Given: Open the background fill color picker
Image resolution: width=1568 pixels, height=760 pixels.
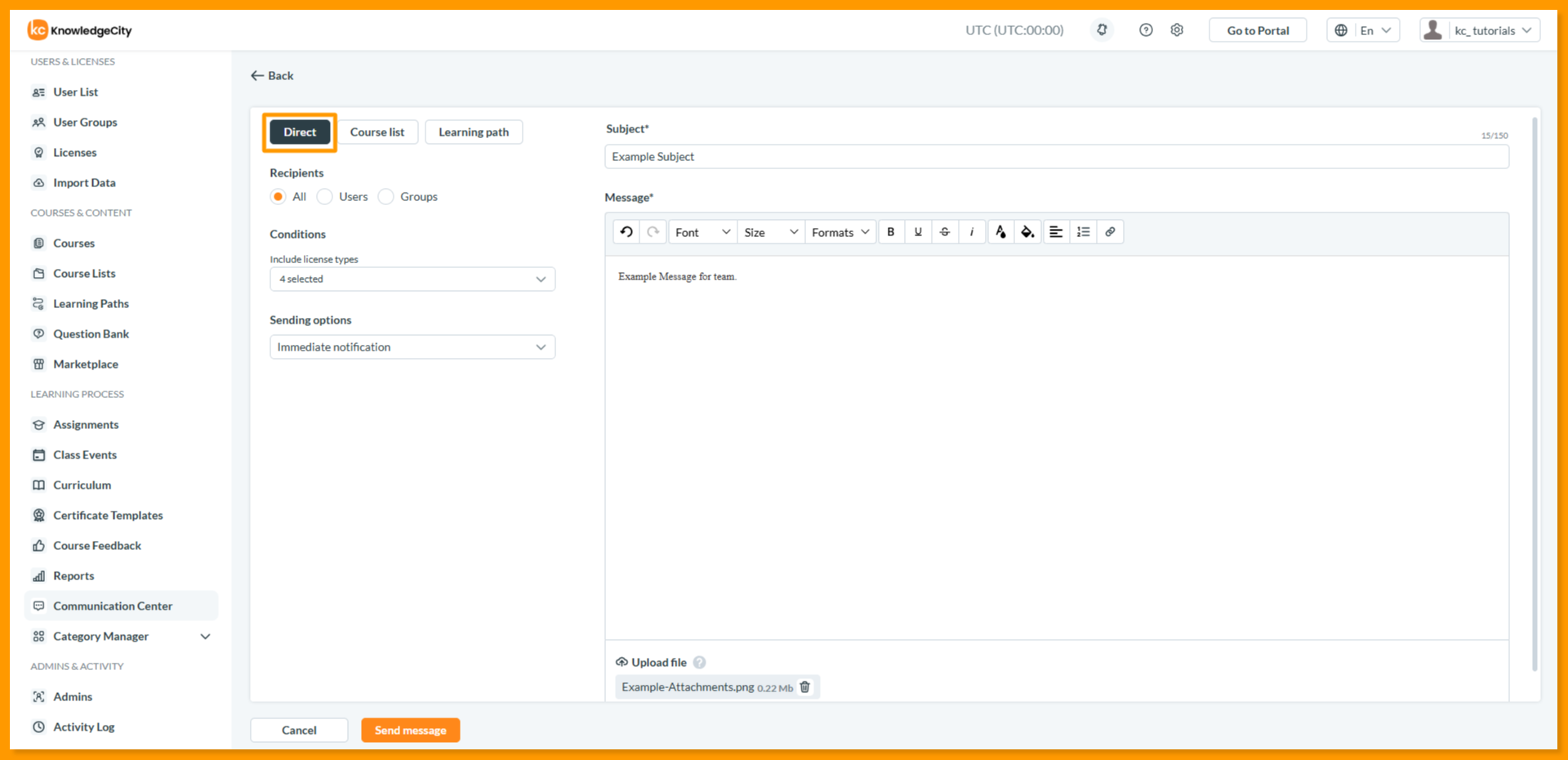Looking at the screenshot, I should pyautogui.click(x=1027, y=232).
